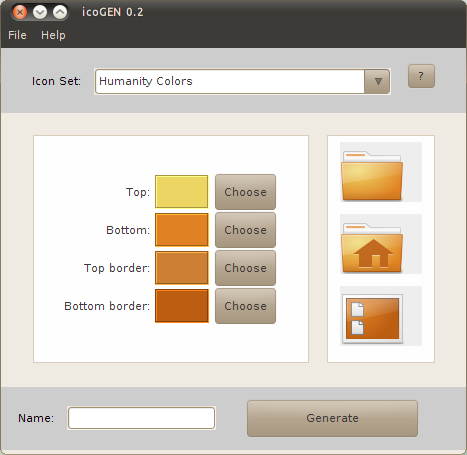Click the Generate button

[x=332, y=418]
